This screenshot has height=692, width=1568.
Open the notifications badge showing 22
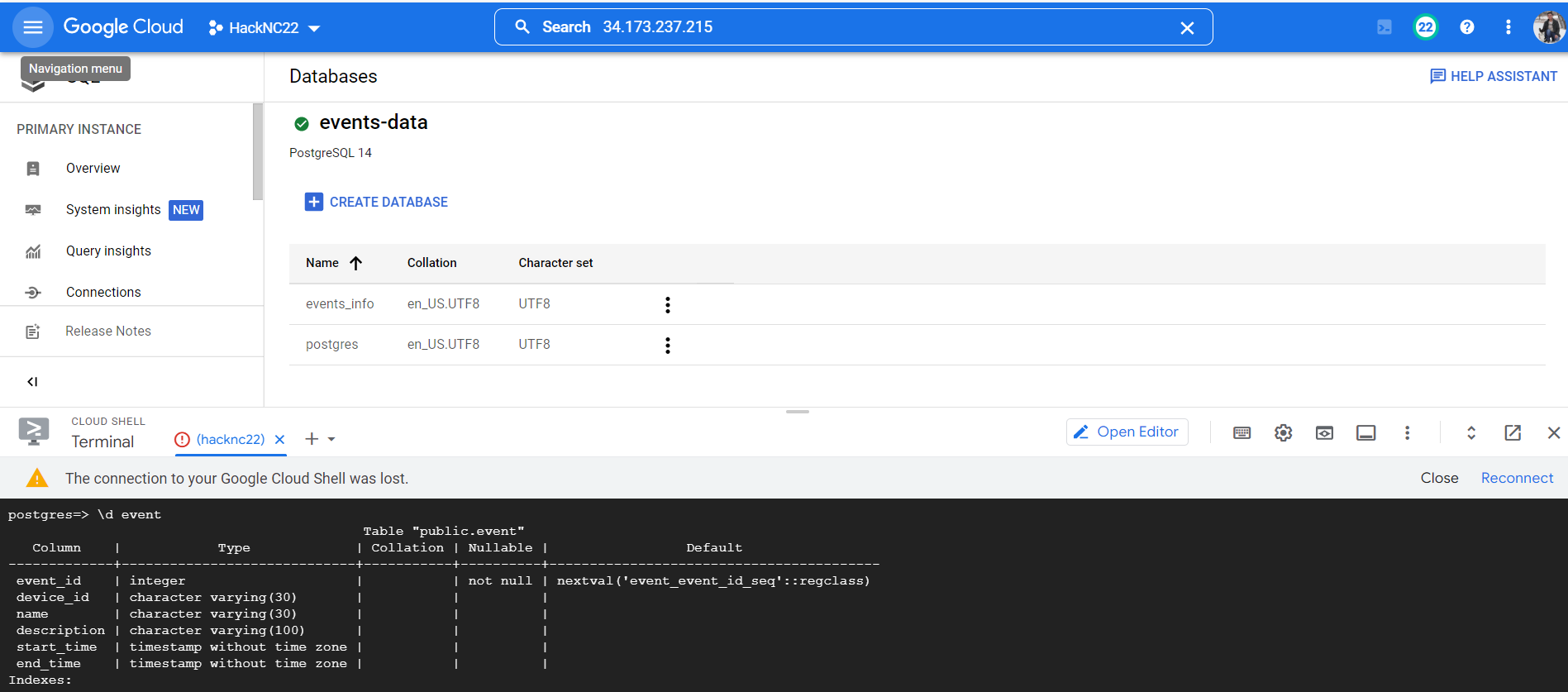click(x=1426, y=27)
